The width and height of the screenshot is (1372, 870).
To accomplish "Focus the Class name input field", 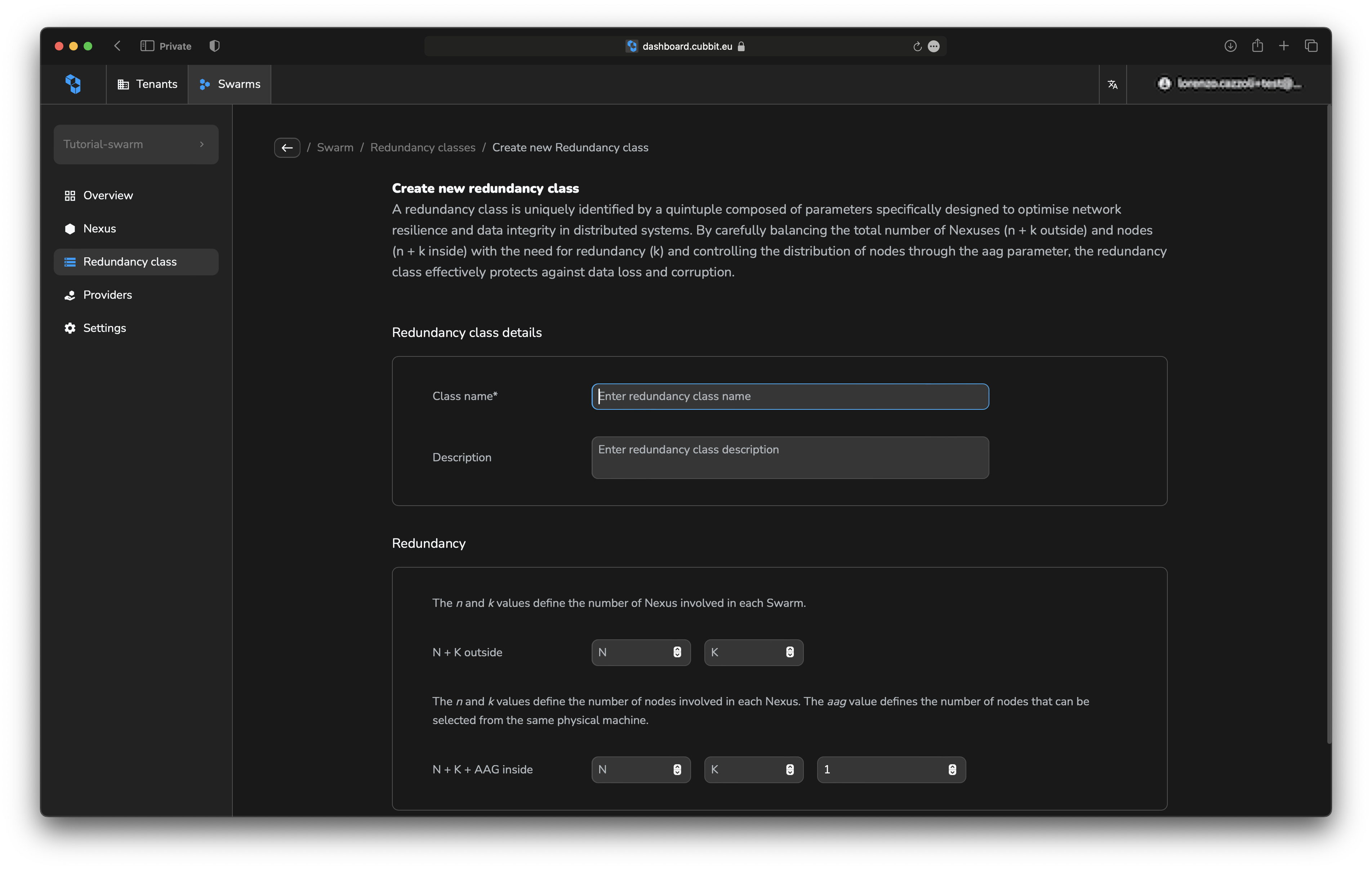I will tap(790, 396).
